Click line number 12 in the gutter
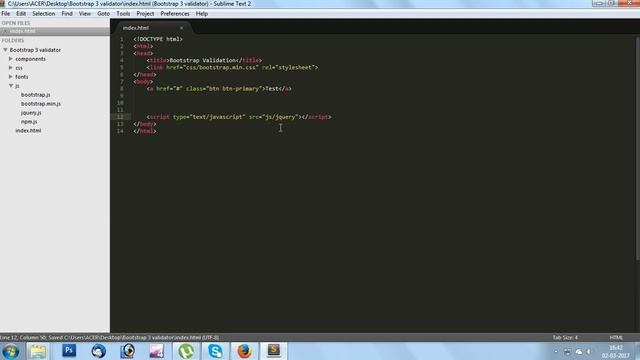The height and width of the screenshot is (360, 640). pyautogui.click(x=120, y=117)
